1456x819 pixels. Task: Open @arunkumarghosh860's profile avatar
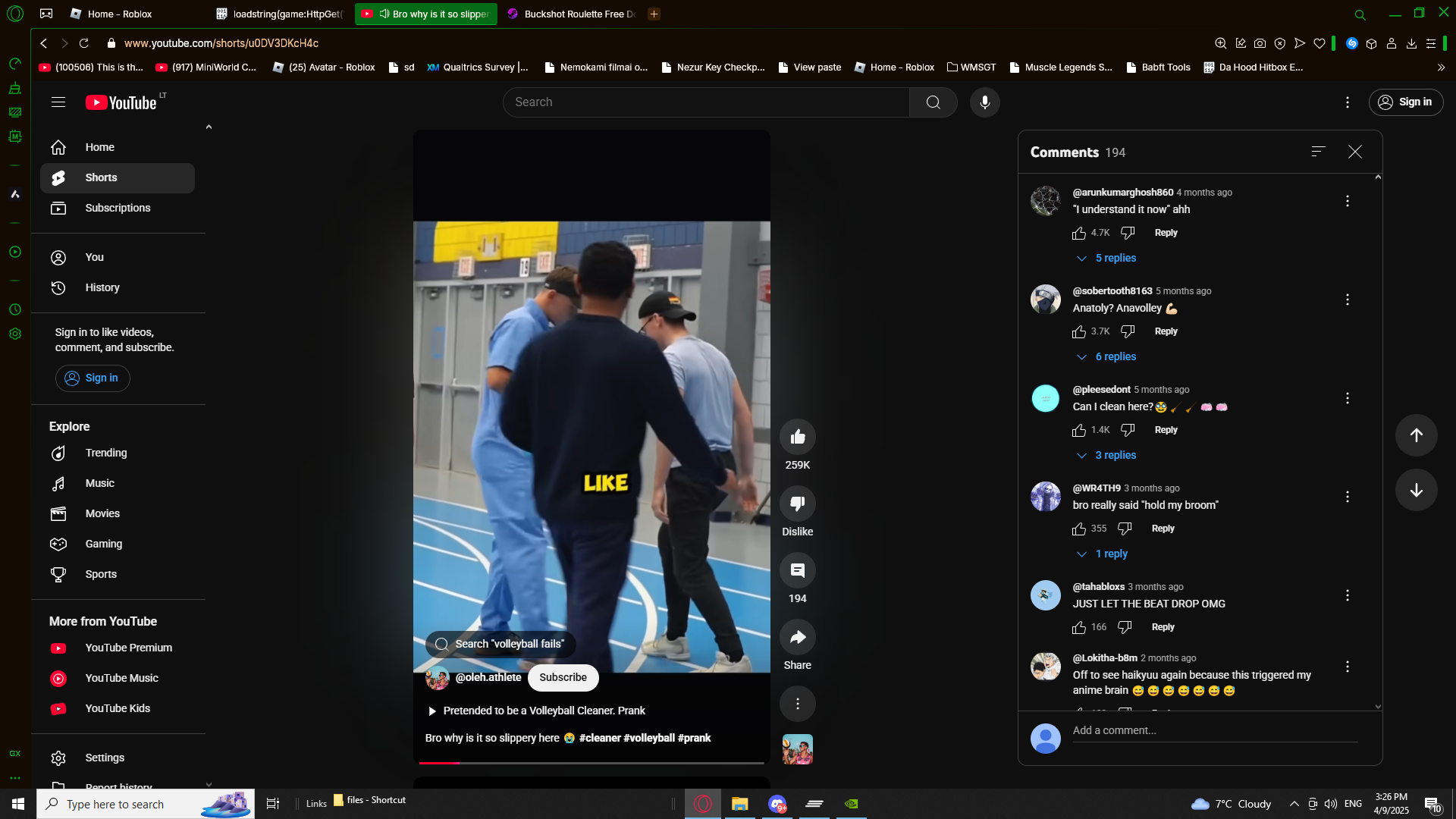coord(1046,201)
